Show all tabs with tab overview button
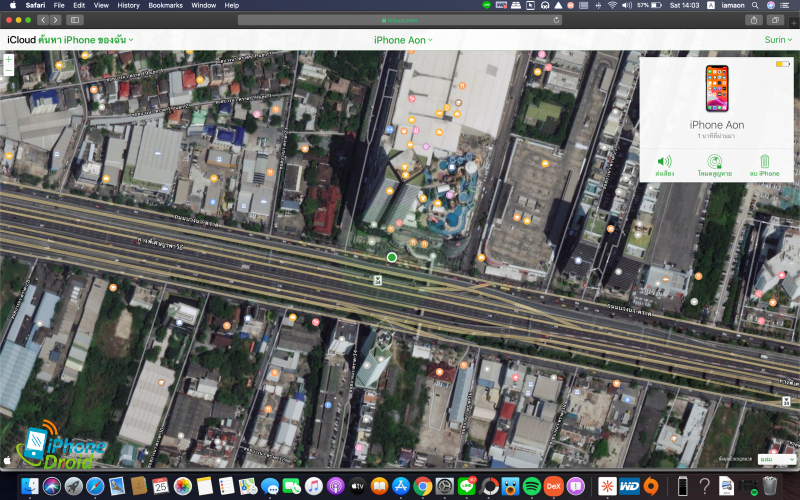This screenshot has width=800, height=500. pyautogui.click(x=776, y=20)
